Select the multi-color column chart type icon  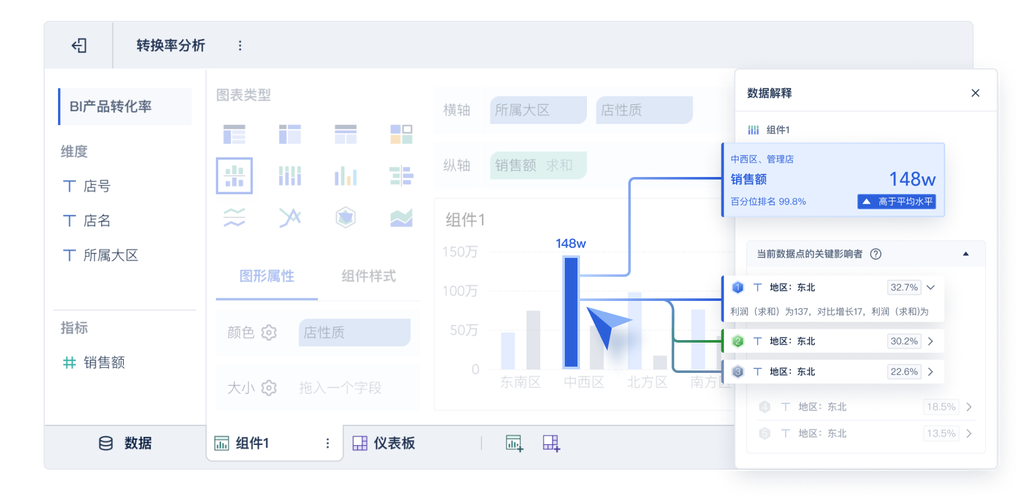point(346,176)
